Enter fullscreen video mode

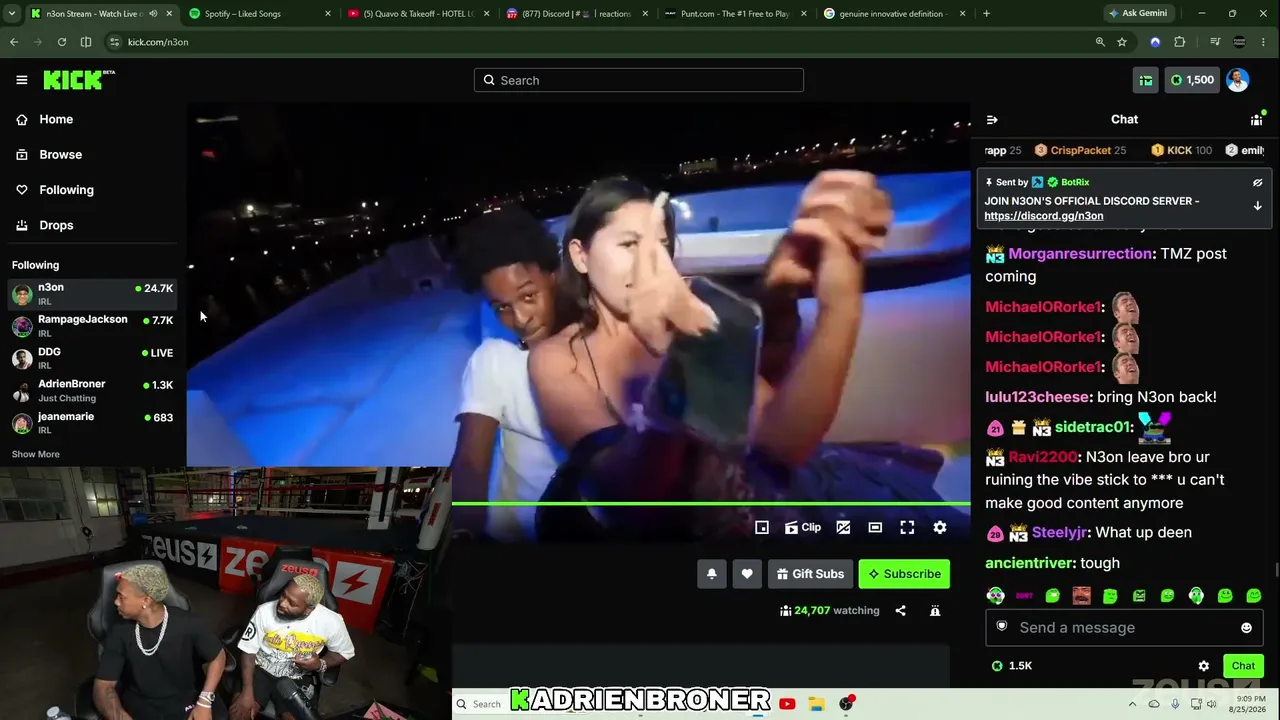pyautogui.click(x=907, y=528)
